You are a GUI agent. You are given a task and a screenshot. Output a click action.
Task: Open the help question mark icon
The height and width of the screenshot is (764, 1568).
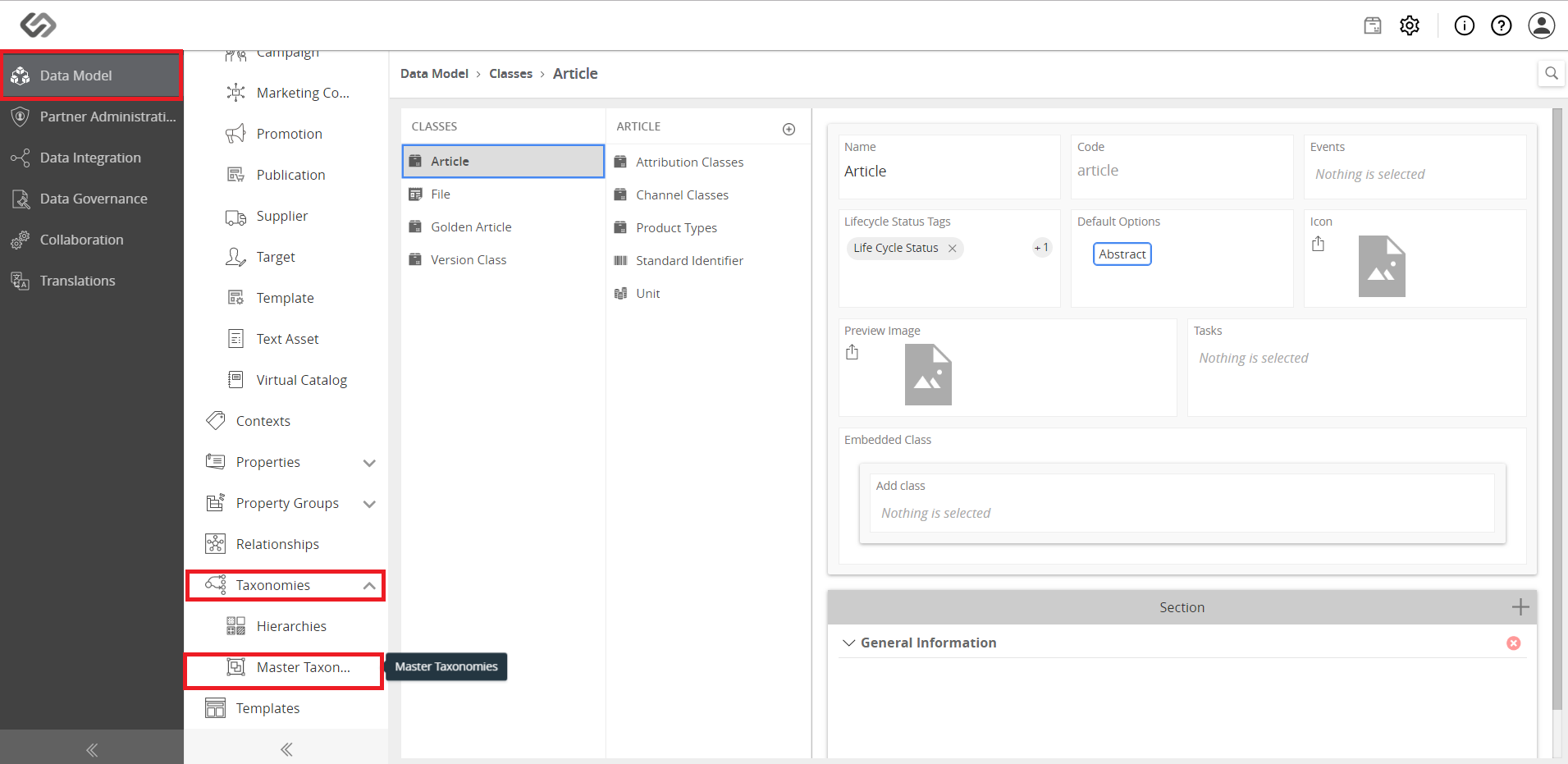[x=1502, y=25]
